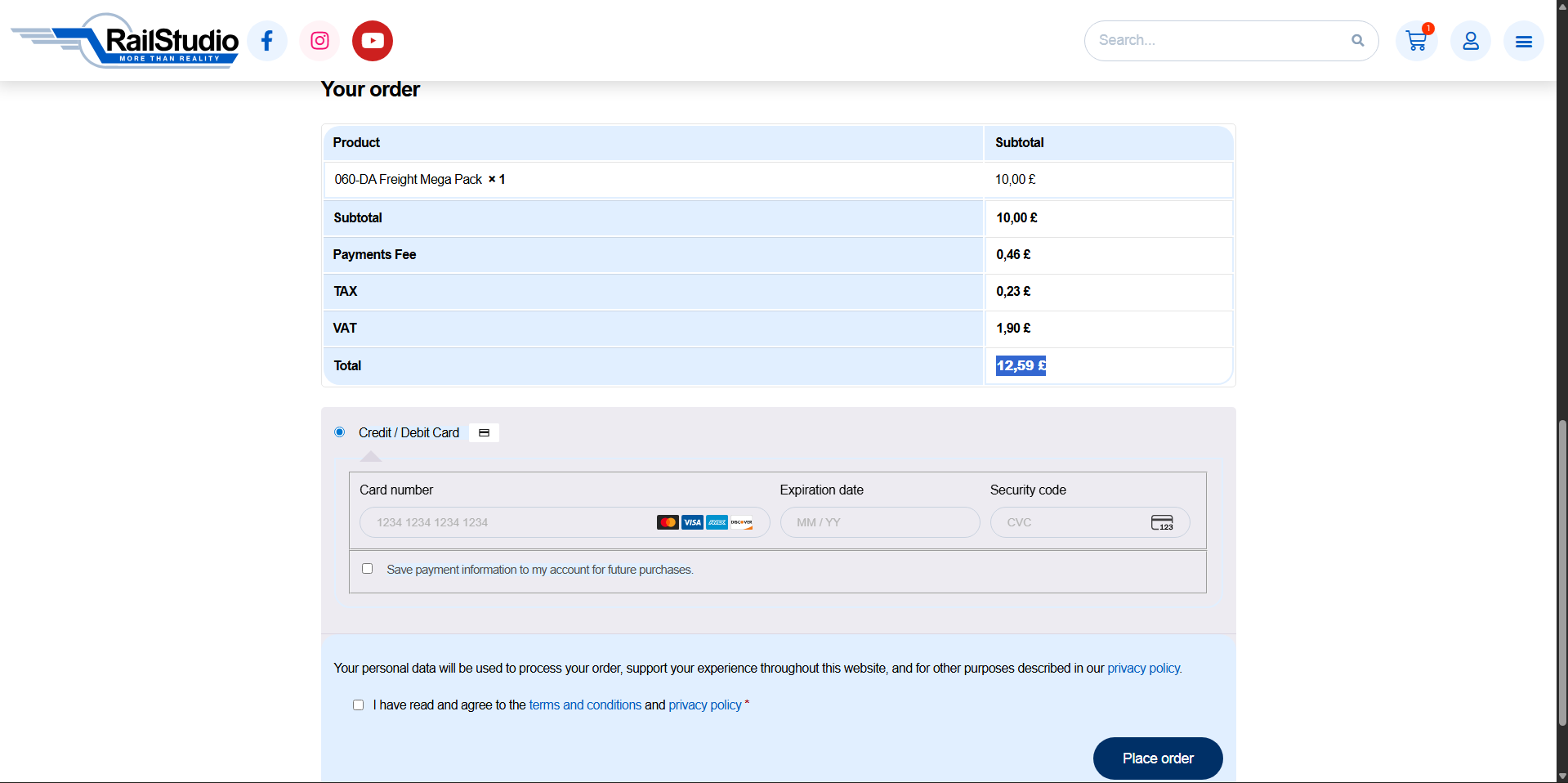This screenshot has width=1568, height=783.
Task: Click the American Express logo icon
Action: [717, 522]
